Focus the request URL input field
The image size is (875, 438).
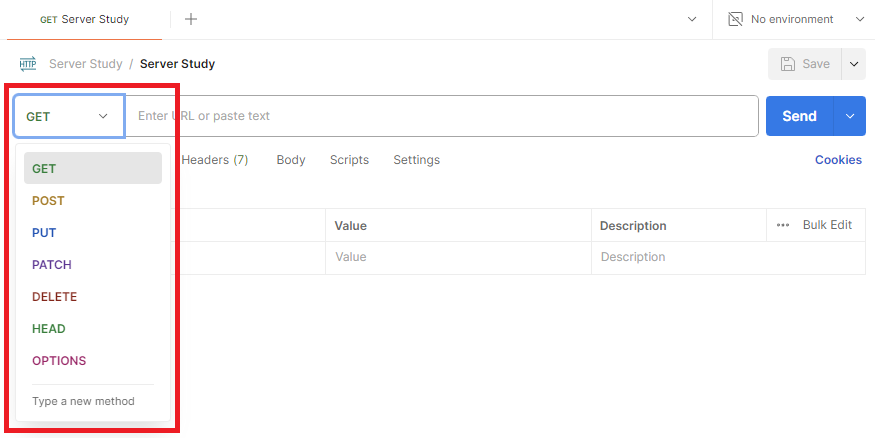pyautogui.click(x=440, y=116)
